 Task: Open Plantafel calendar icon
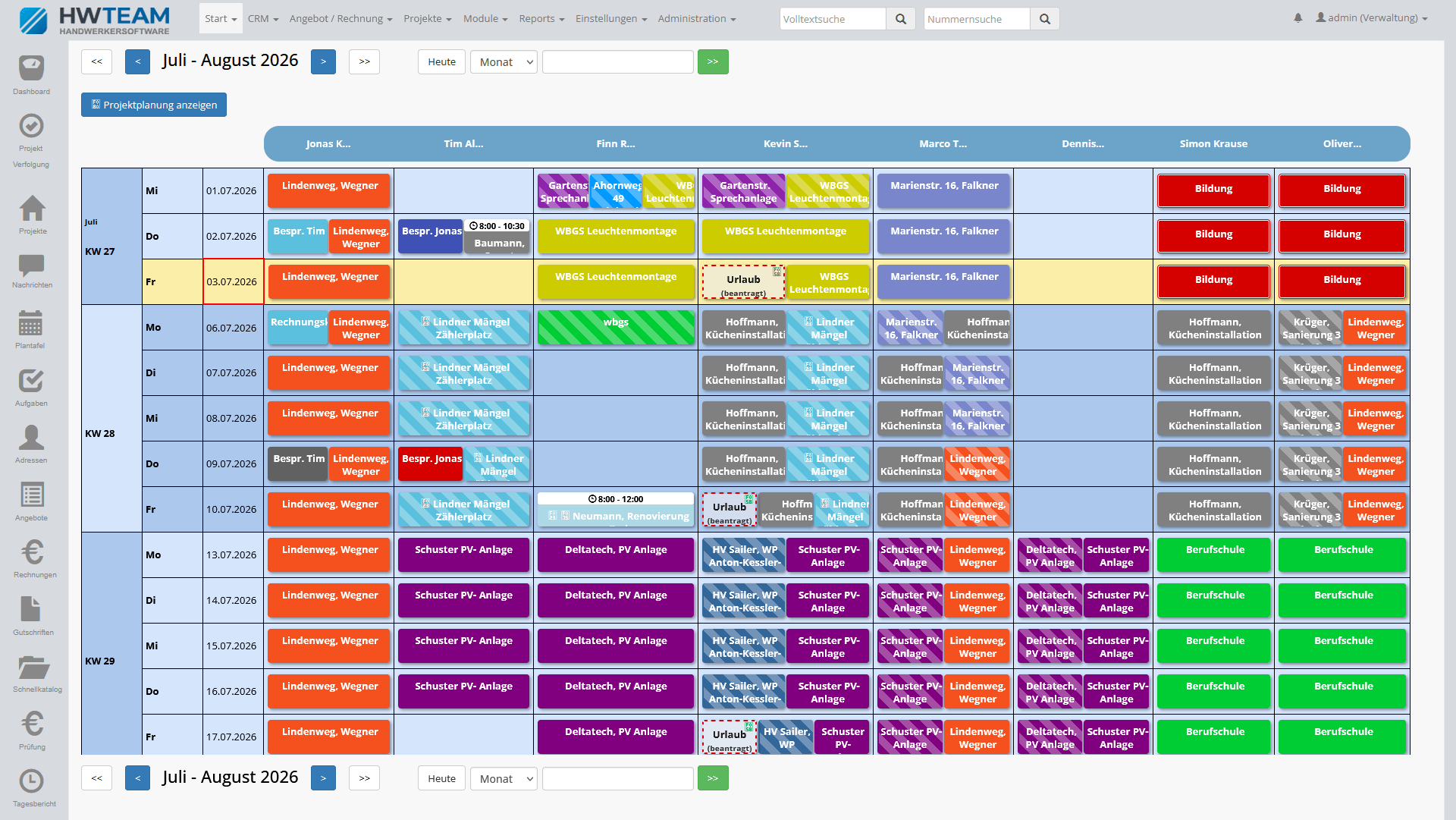(x=30, y=323)
